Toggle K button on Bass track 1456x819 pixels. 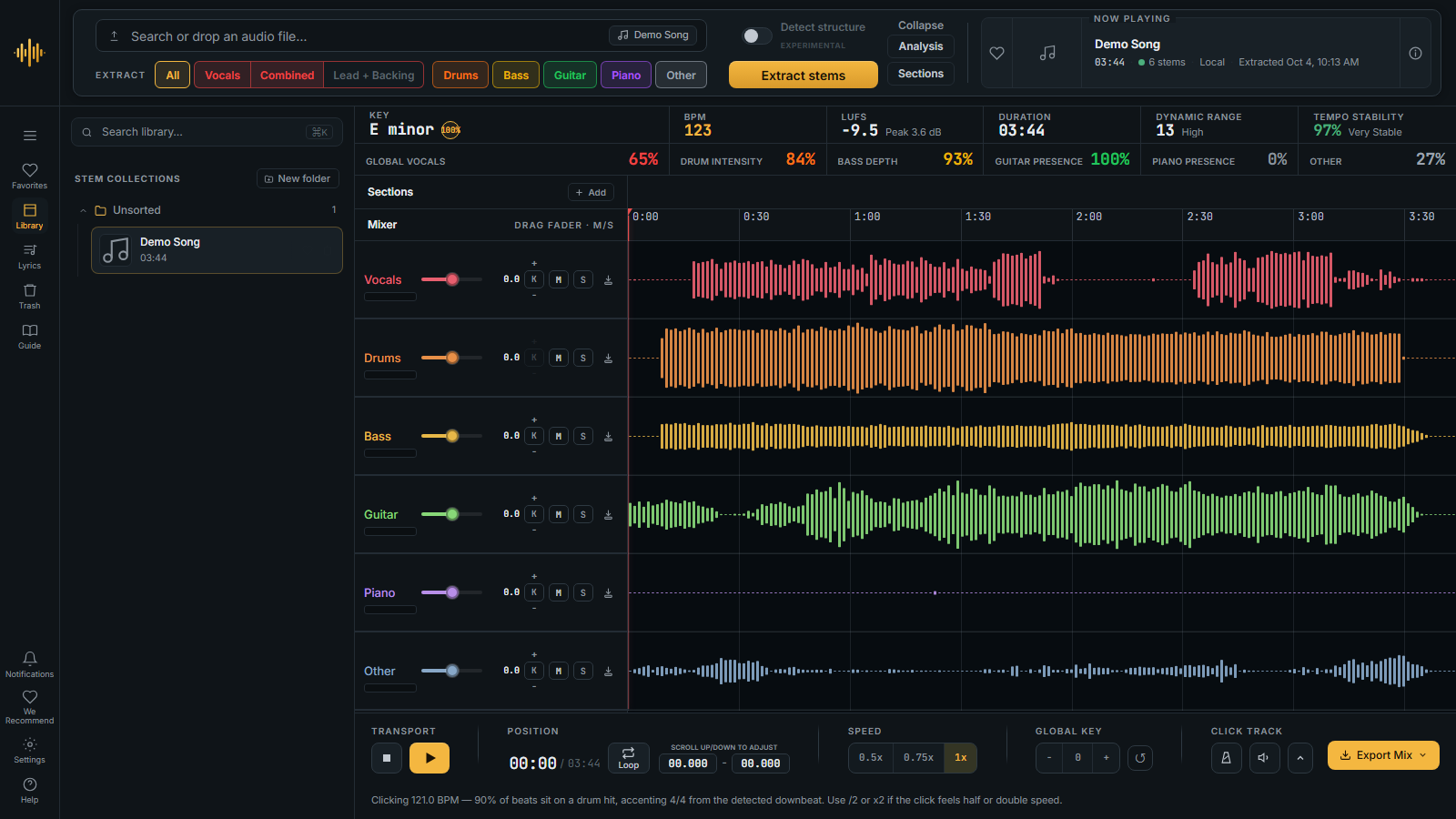point(534,436)
